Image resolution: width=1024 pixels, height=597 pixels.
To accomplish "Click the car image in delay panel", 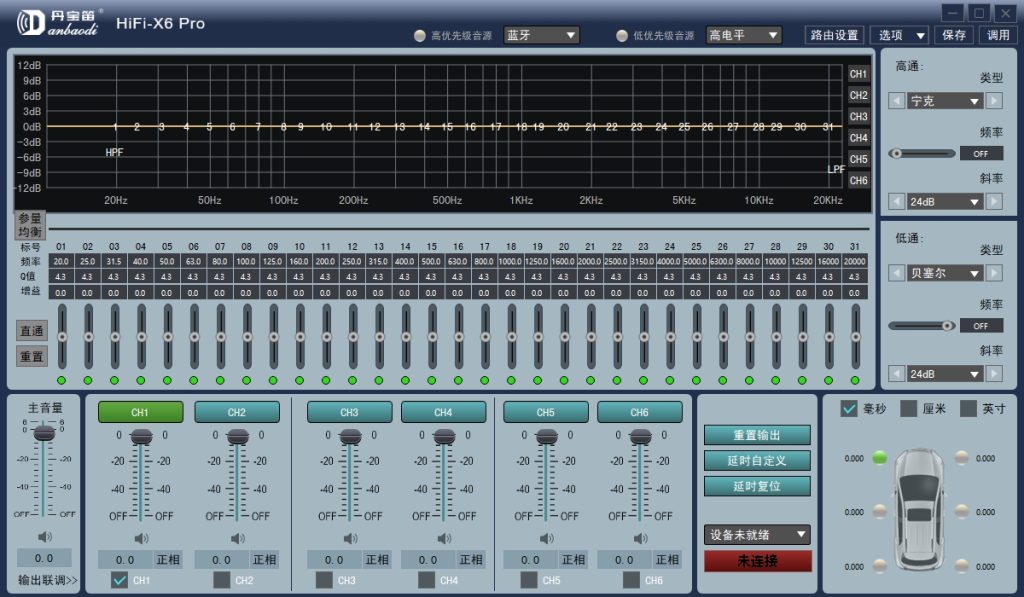I will [920, 508].
